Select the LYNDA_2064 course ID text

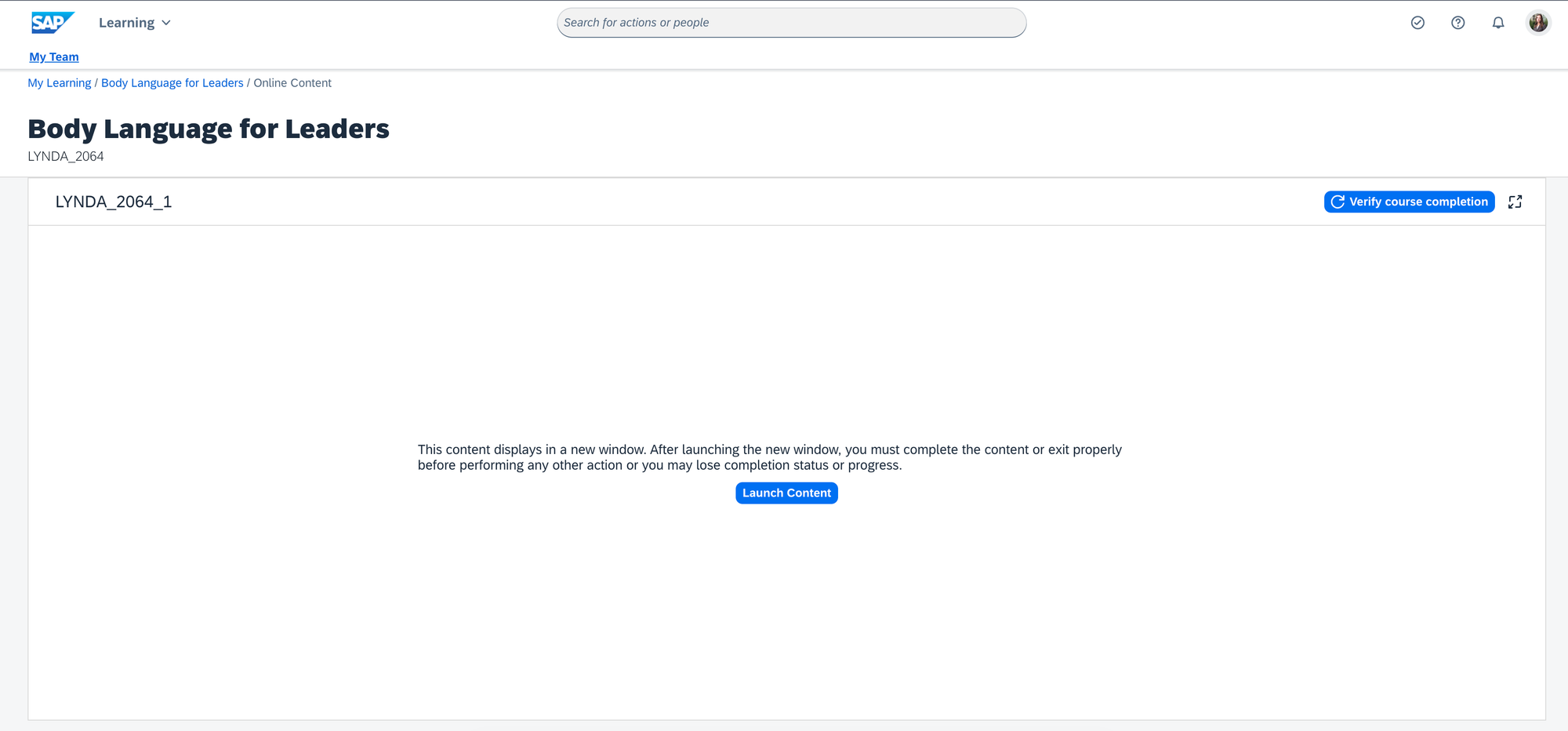66,156
